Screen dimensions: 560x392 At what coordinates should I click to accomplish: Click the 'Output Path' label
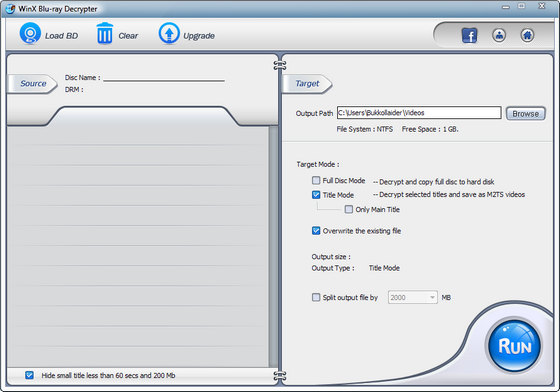point(314,114)
